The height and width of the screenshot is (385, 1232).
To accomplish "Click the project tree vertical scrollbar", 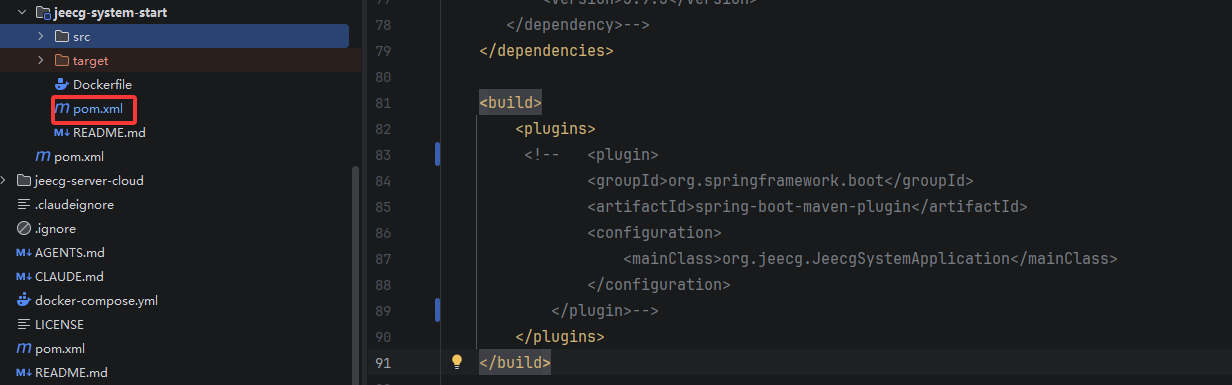I will coord(355,275).
